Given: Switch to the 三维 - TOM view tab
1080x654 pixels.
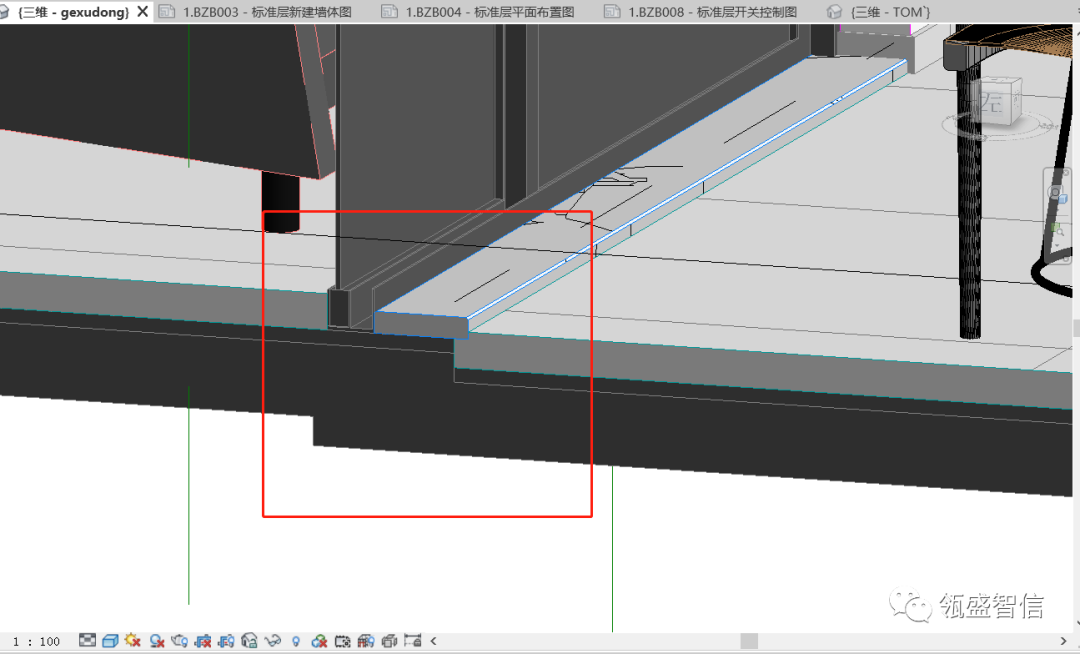Looking at the screenshot, I should click(x=889, y=12).
